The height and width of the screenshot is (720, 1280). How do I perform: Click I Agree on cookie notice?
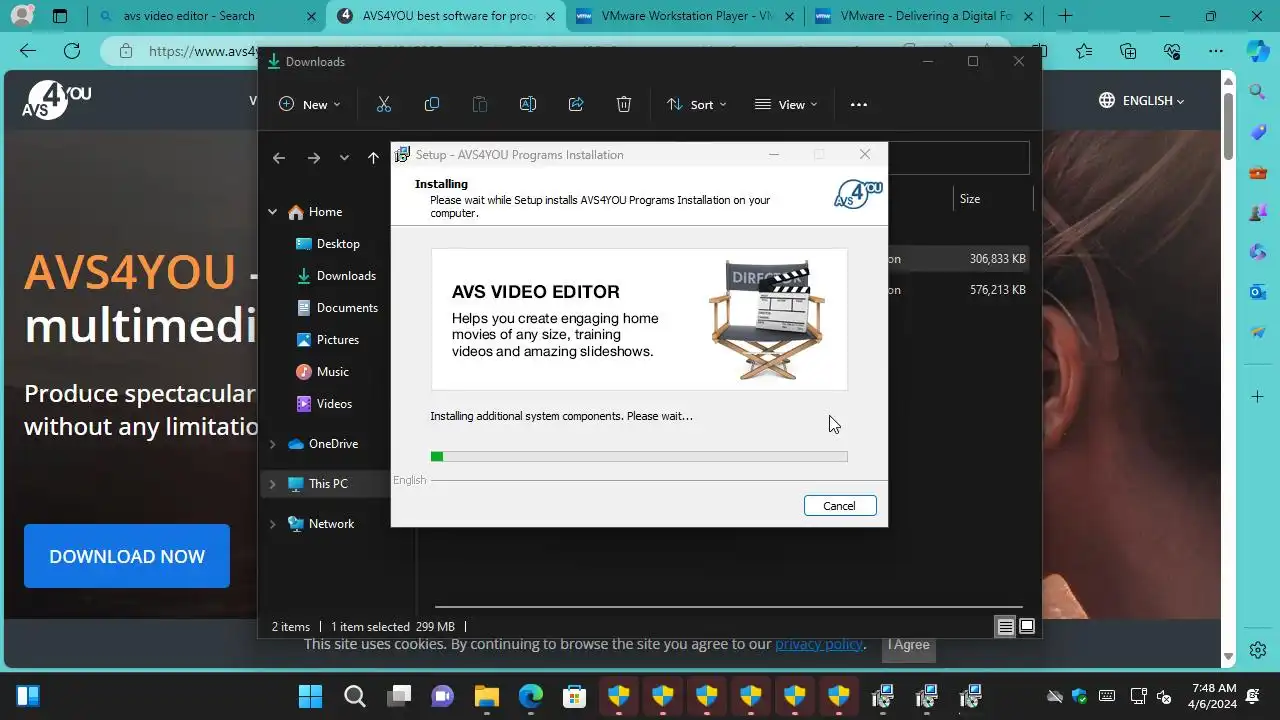[909, 645]
